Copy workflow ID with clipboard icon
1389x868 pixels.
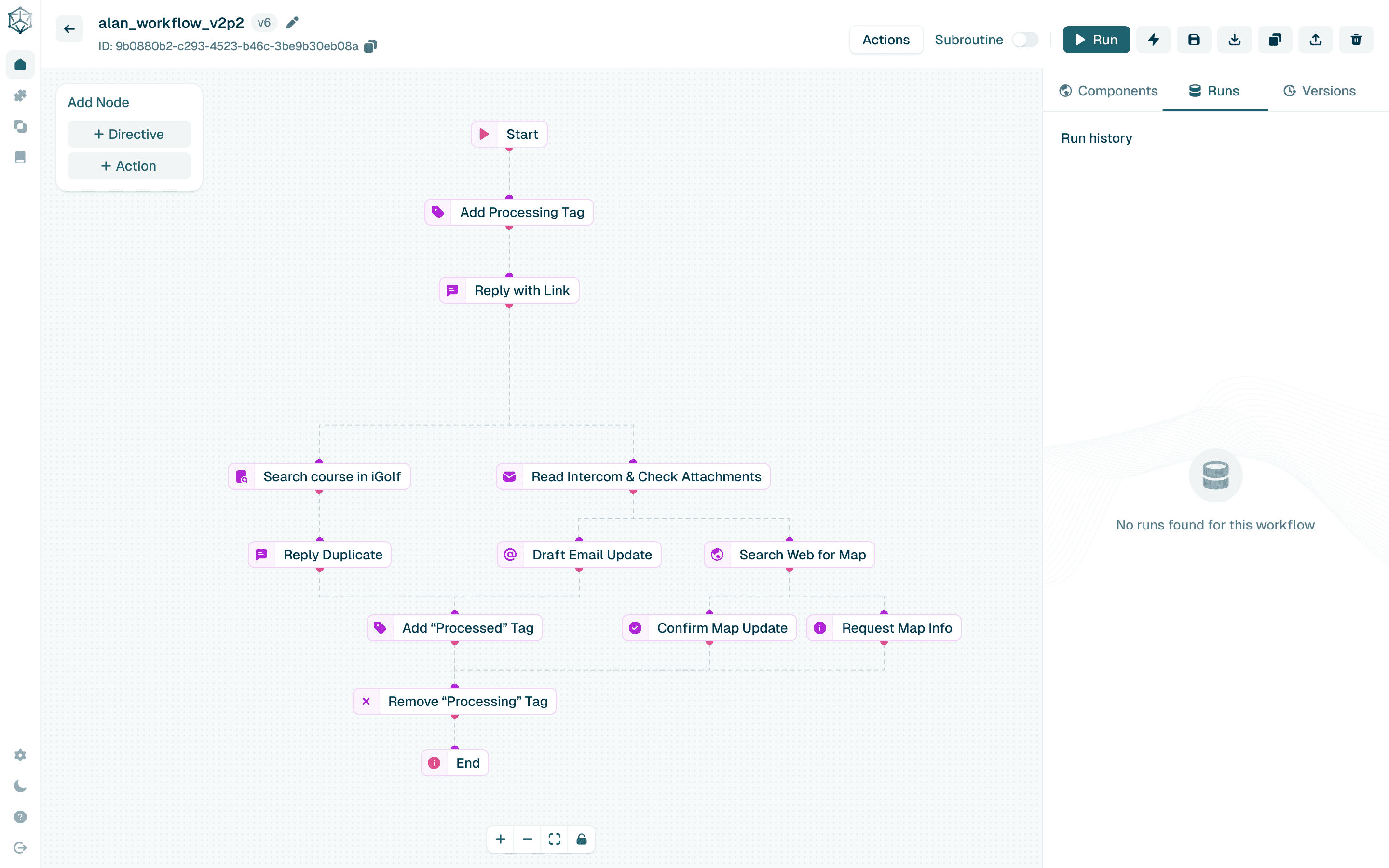[371, 46]
